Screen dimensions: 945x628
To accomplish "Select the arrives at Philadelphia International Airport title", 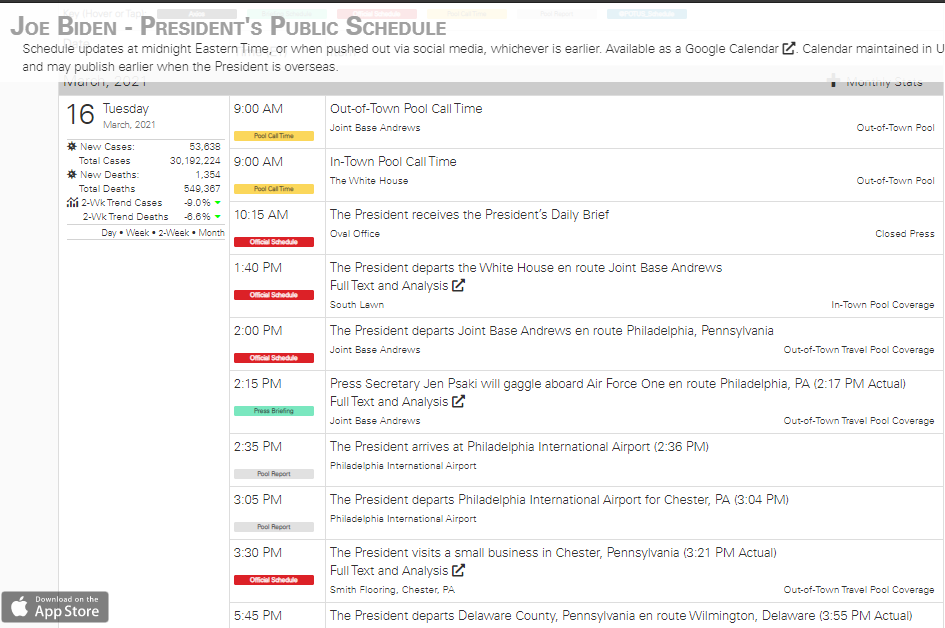I will point(519,447).
